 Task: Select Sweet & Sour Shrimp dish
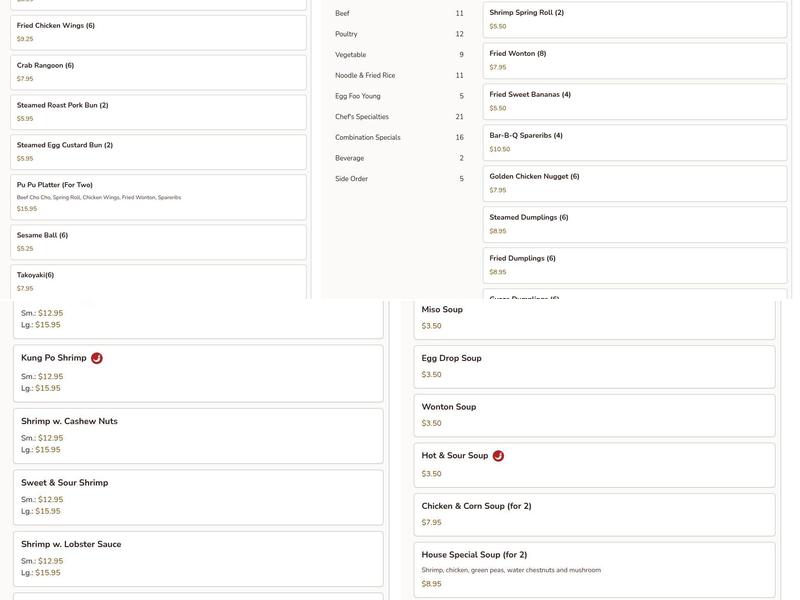[x=198, y=497]
